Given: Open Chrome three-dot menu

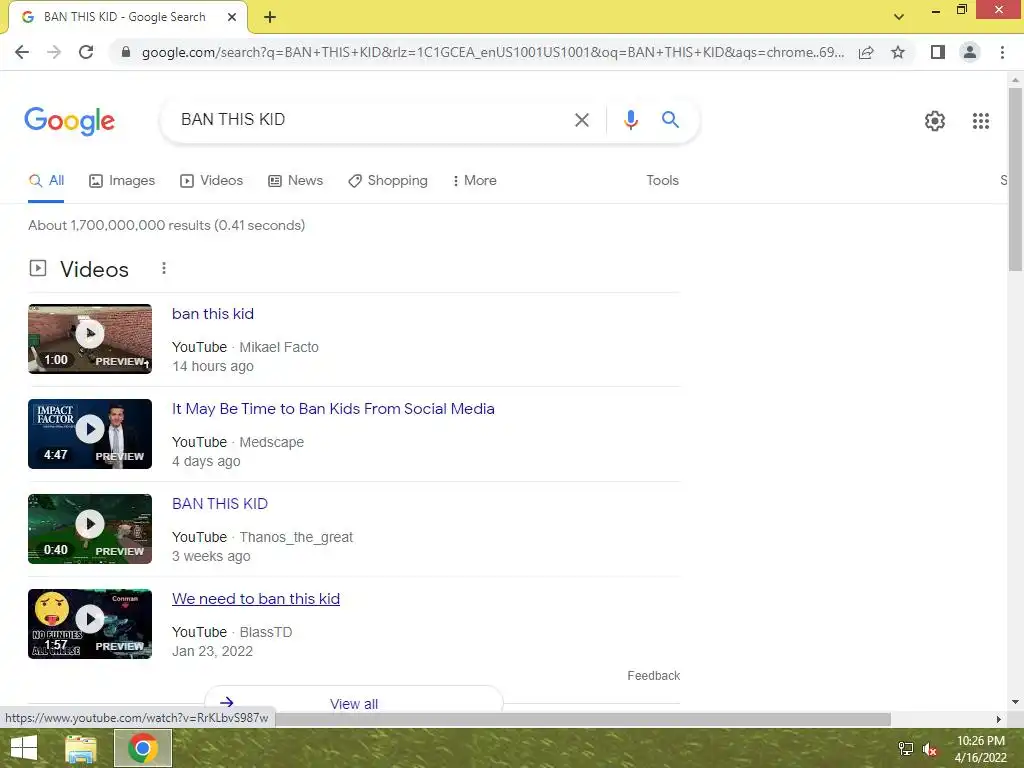Looking at the screenshot, I should [1002, 52].
